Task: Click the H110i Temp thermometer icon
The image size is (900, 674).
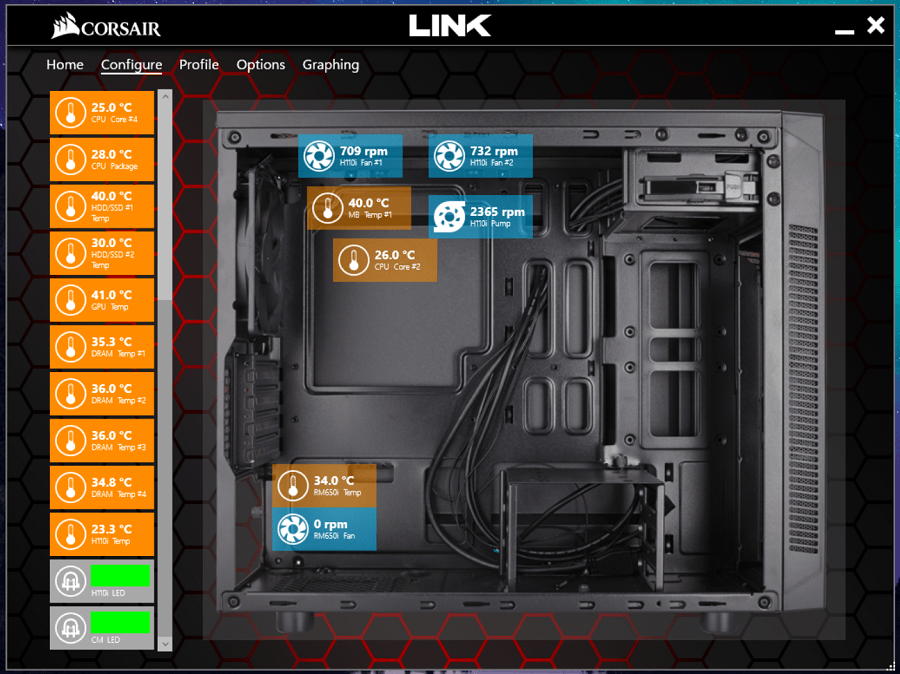Action: click(71, 534)
